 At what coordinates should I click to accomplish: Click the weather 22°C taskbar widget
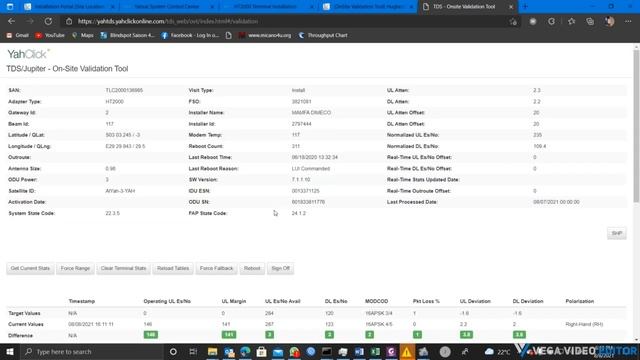[497, 352]
